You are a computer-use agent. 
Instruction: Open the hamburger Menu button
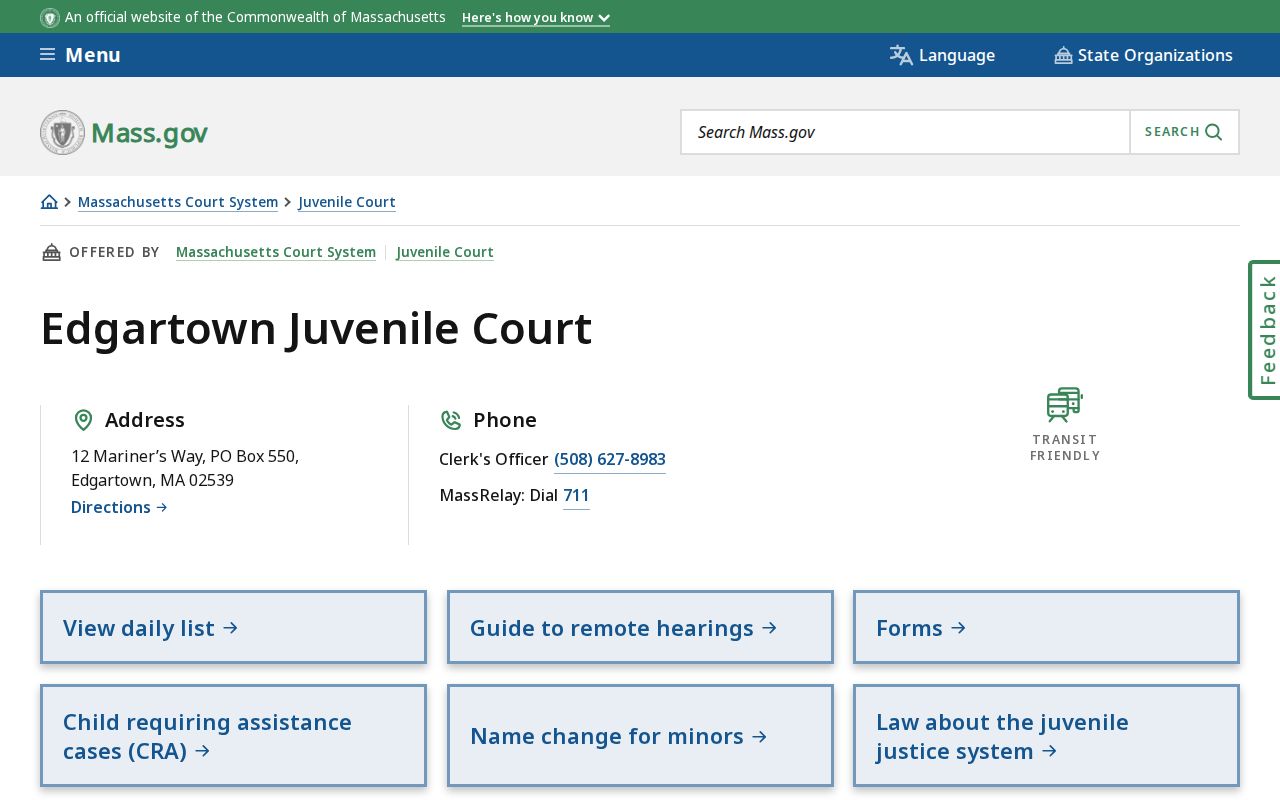click(x=80, y=55)
